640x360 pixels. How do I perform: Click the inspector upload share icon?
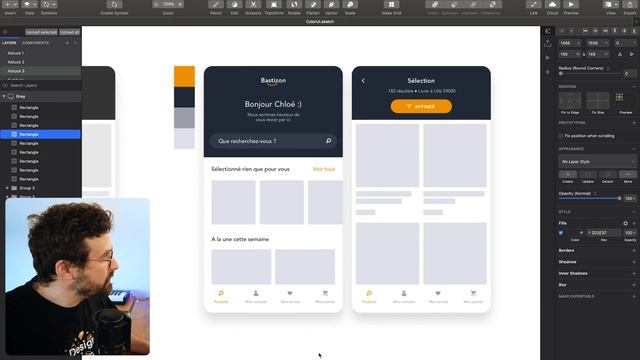(x=548, y=43)
